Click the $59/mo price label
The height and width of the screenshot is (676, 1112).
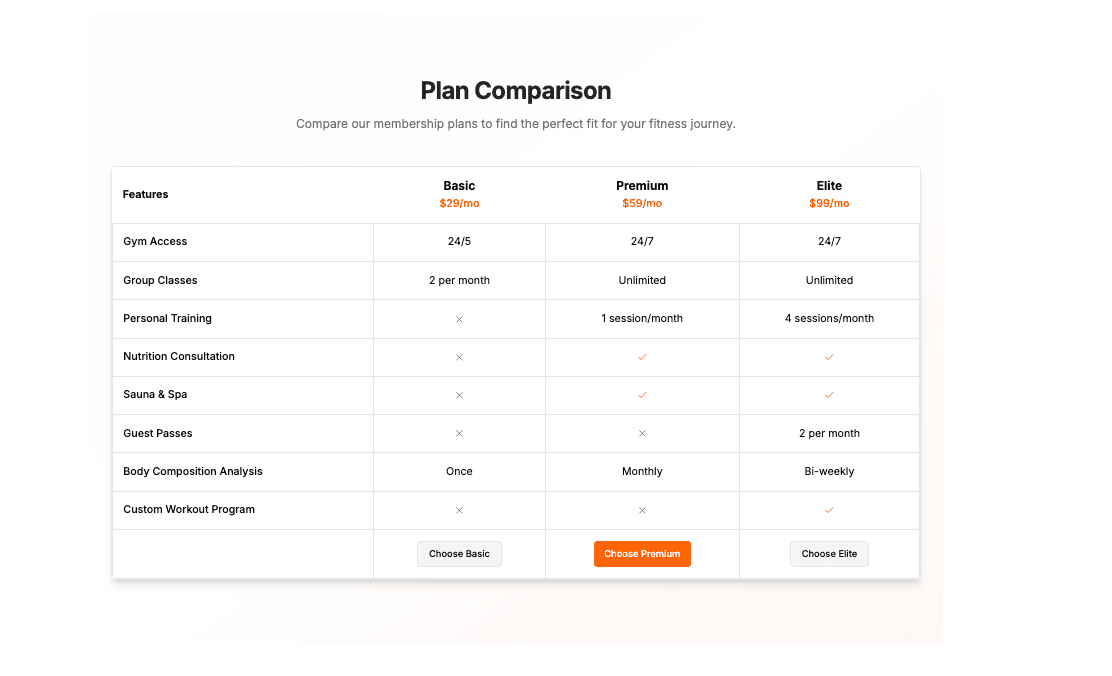(x=642, y=202)
